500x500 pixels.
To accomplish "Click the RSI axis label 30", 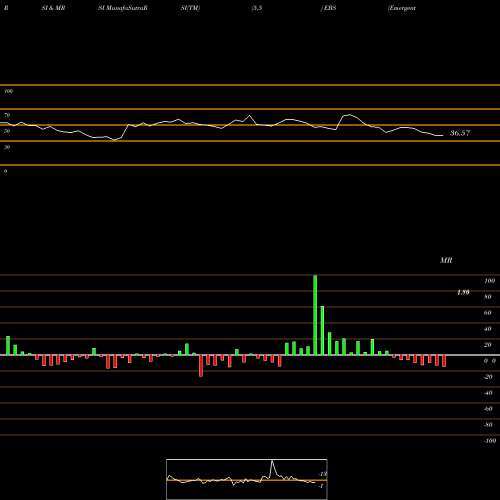I will (7, 147).
